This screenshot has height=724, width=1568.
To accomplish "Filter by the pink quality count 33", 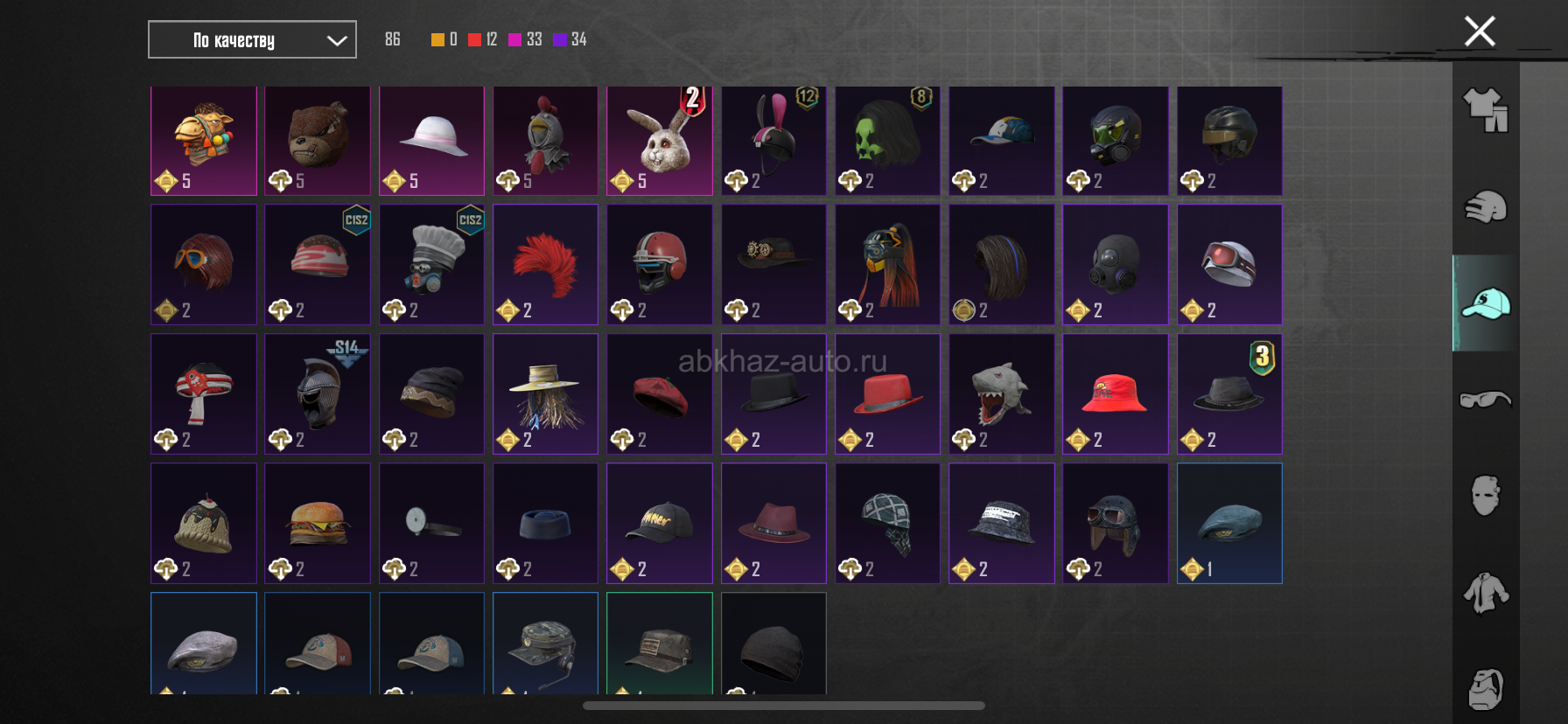I will point(535,39).
